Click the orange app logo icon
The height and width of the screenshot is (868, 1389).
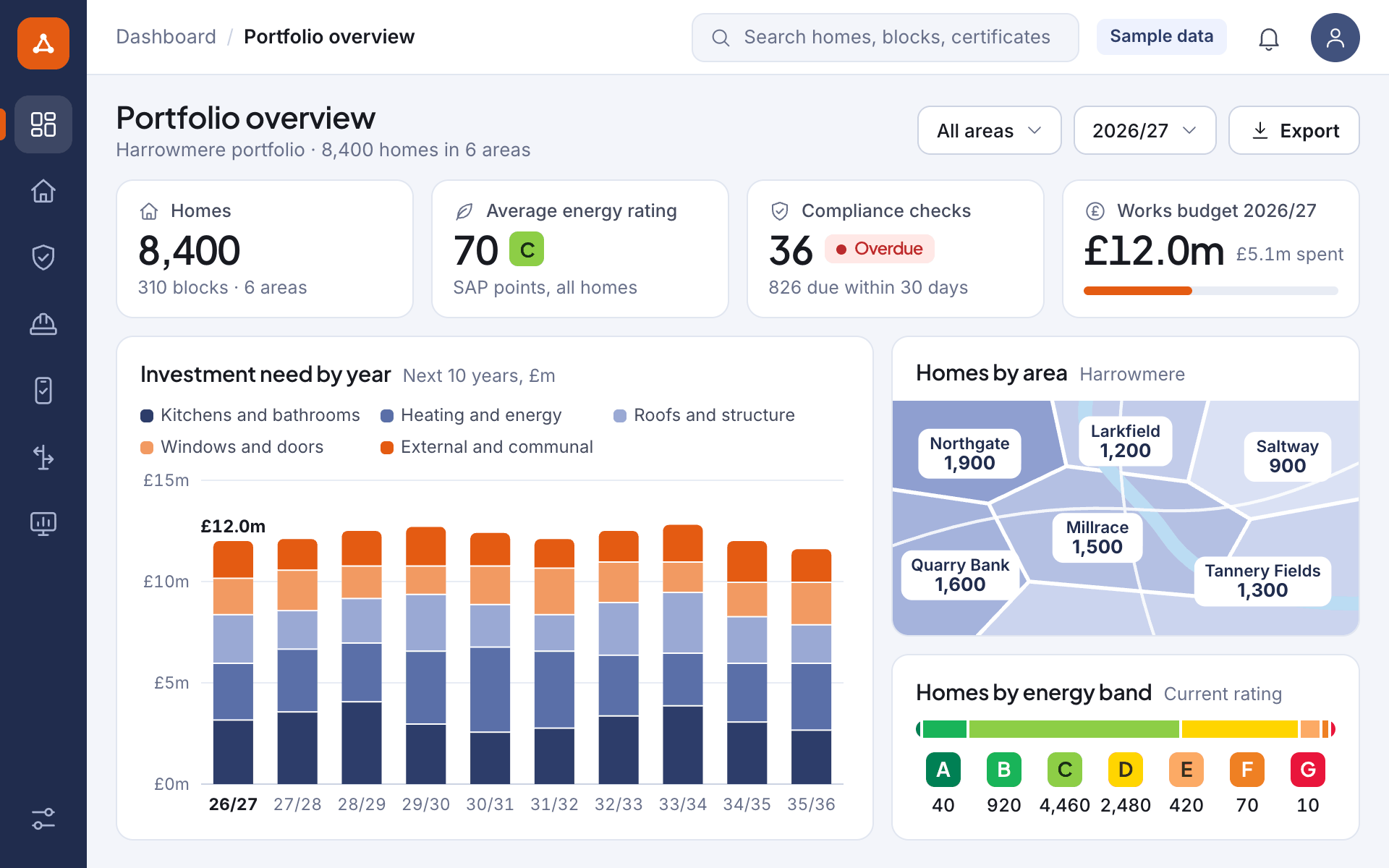[43, 43]
